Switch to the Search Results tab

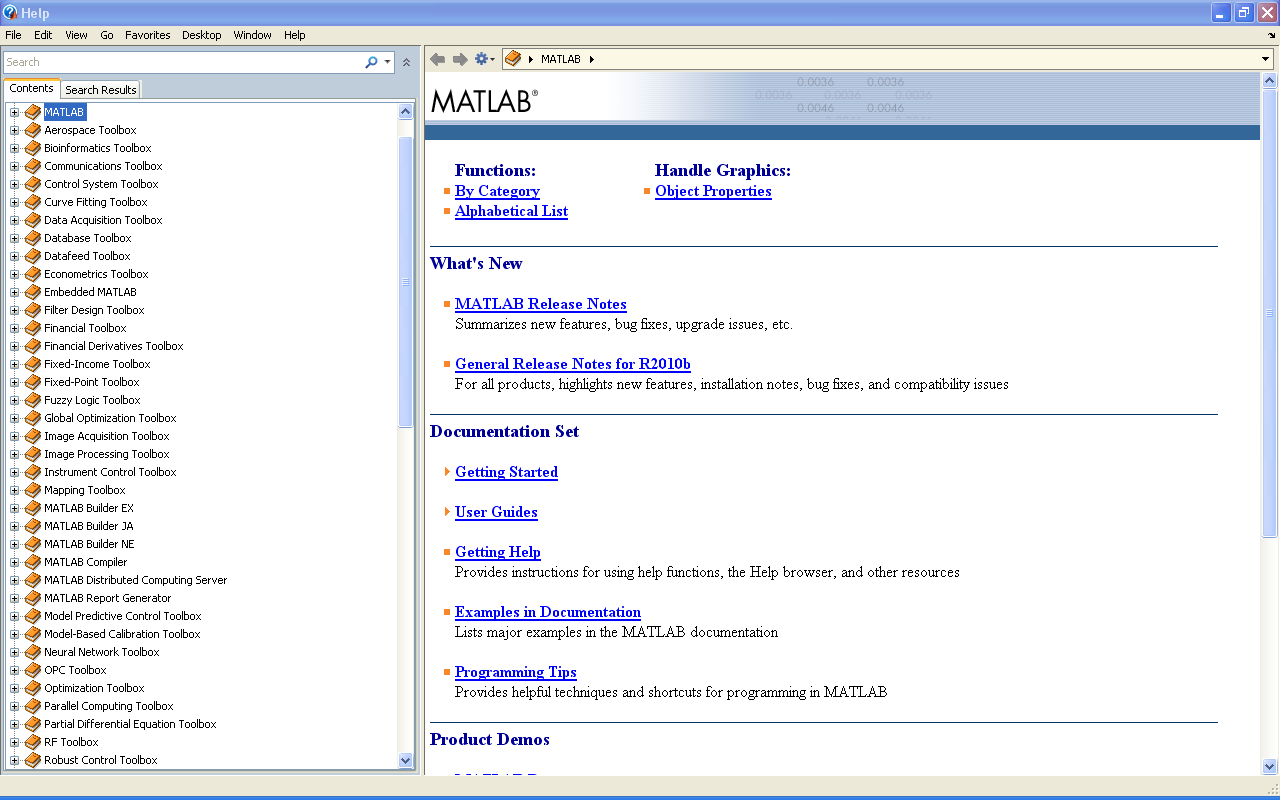coord(101,90)
